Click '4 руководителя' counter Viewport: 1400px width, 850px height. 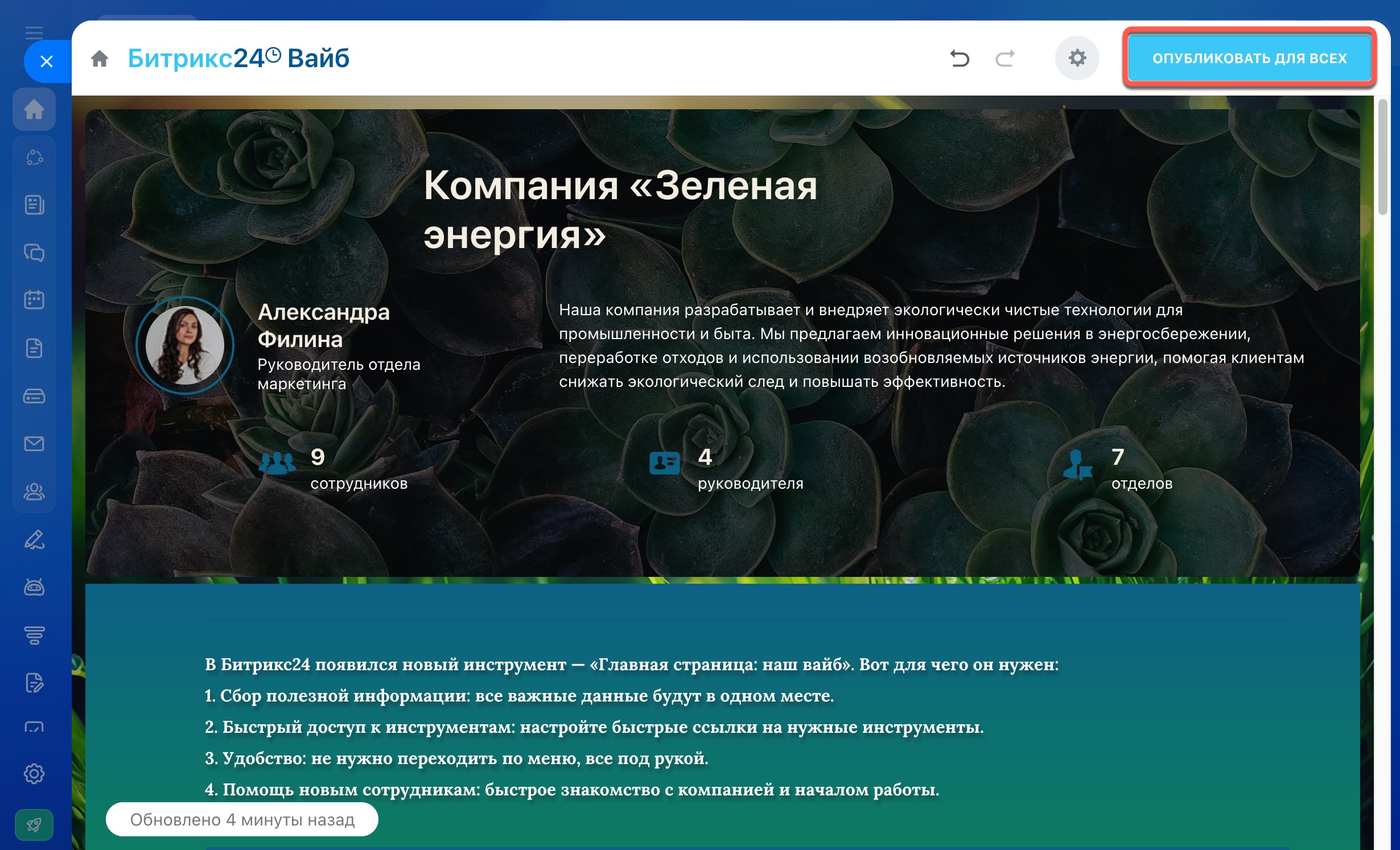click(750, 469)
